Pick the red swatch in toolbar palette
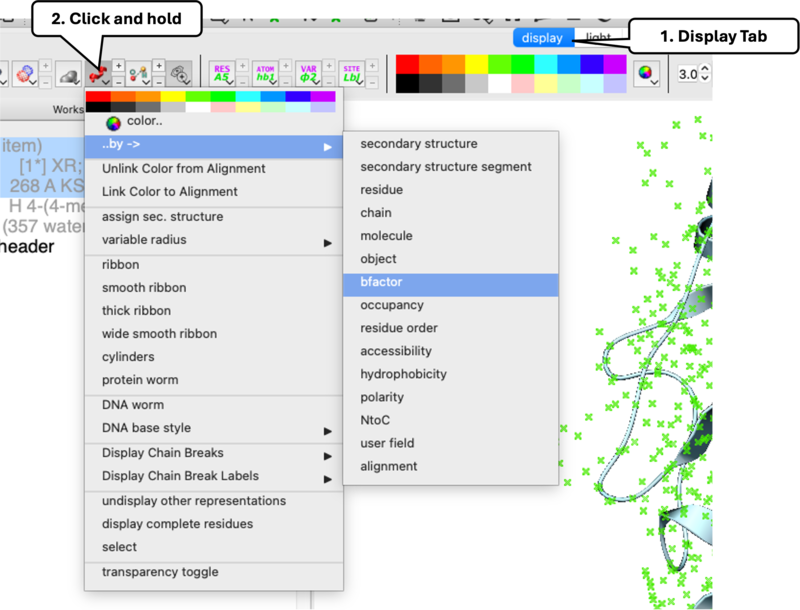The image size is (800, 610). click(408, 64)
